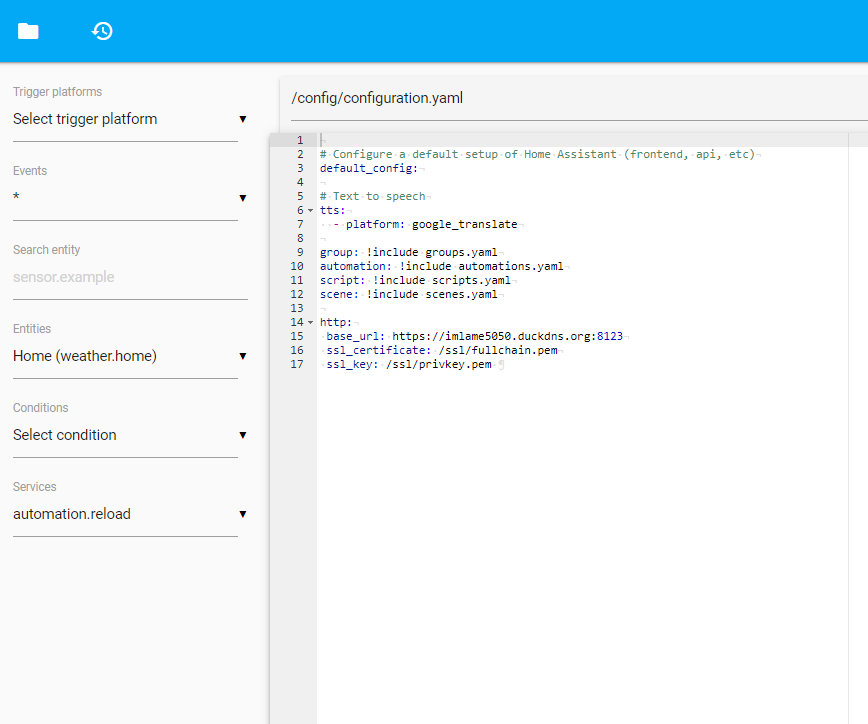The height and width of the screenshot is (724, 868).
Task: Expand the Events dropdown showing asterisk
Action: pos(130,198)
